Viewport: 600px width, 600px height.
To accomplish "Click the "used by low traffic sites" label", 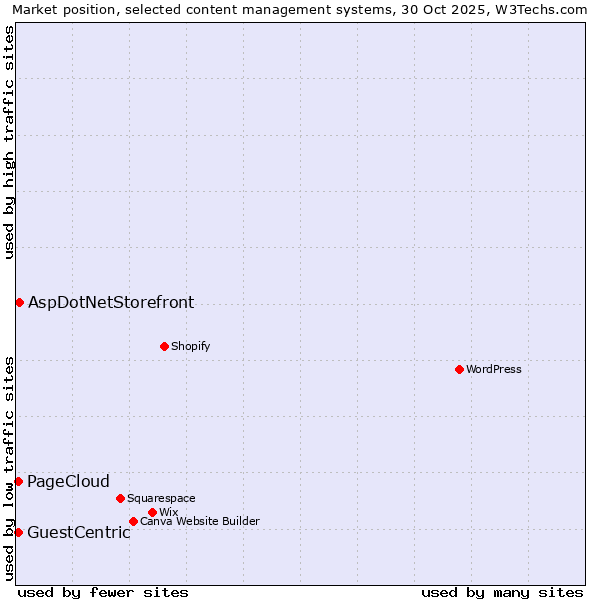I will click(9, 467).
